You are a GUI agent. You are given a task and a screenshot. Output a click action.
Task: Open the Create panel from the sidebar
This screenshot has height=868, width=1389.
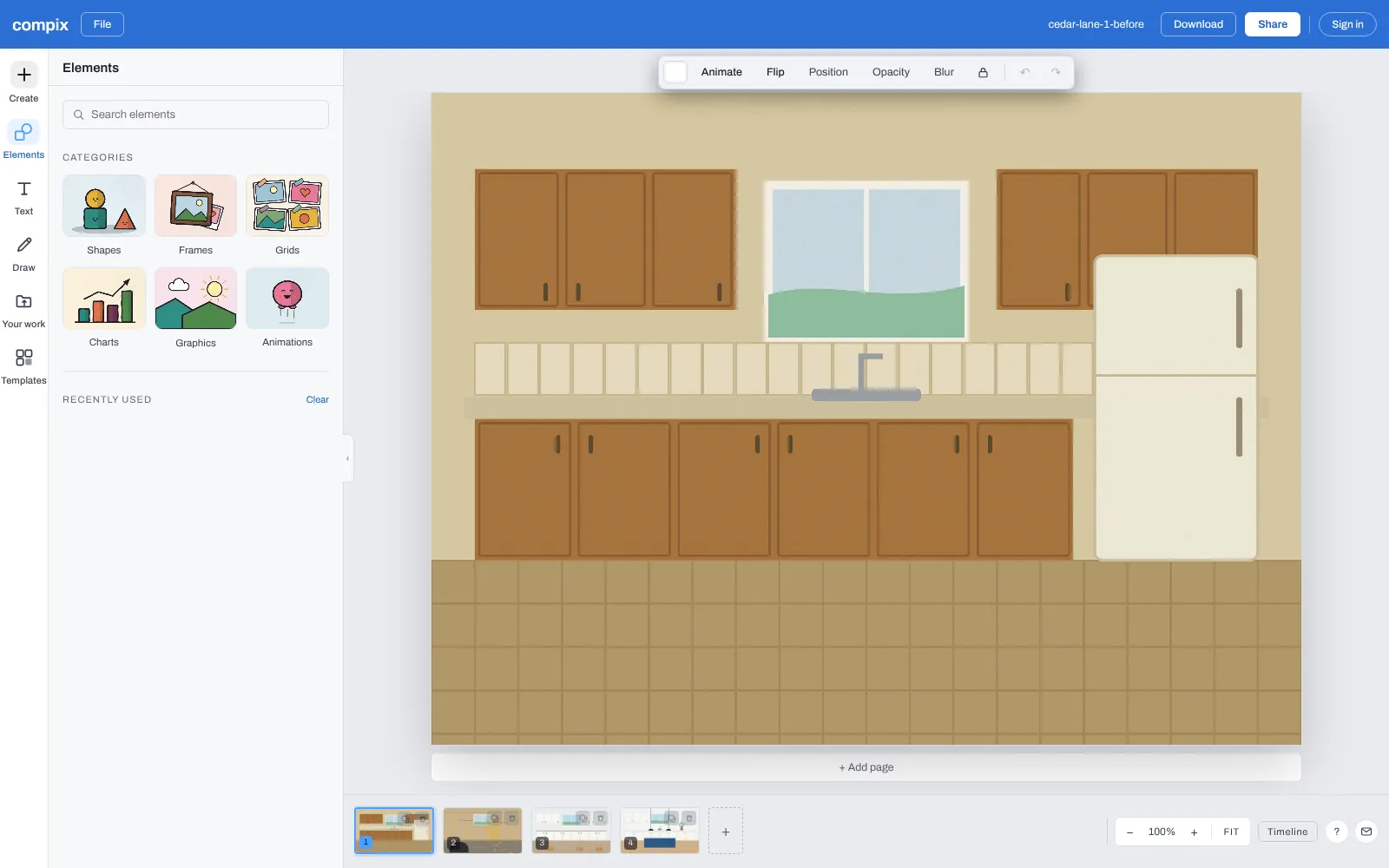tap(23, 82)
